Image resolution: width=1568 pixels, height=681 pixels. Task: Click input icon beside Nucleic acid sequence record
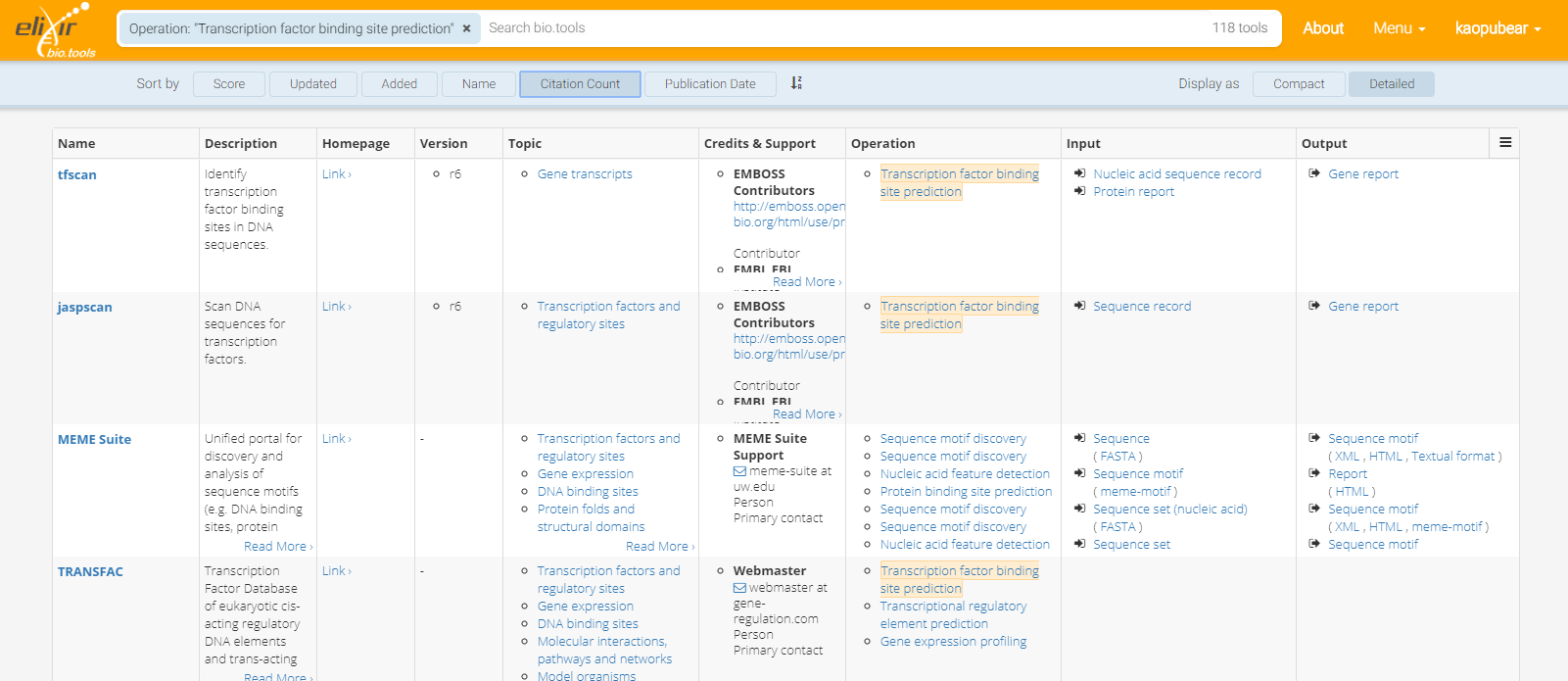click(1079, 173)
